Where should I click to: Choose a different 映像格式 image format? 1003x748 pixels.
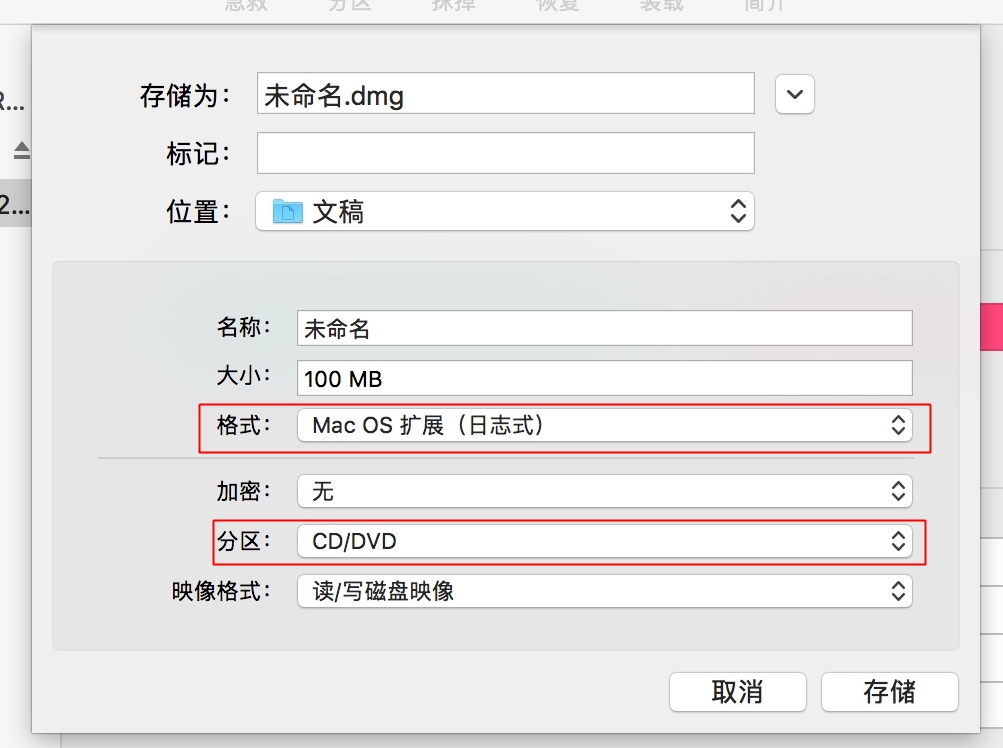pyautogui.click(x=604, y=591)
